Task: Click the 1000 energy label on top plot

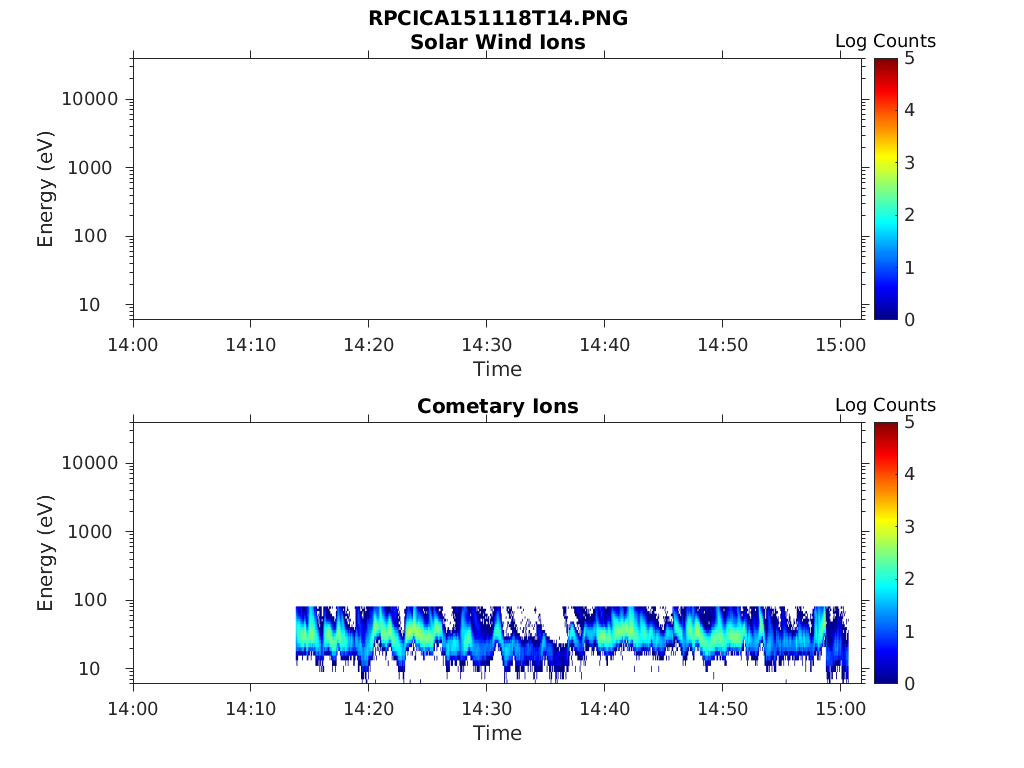Action: tap(89, 168)
